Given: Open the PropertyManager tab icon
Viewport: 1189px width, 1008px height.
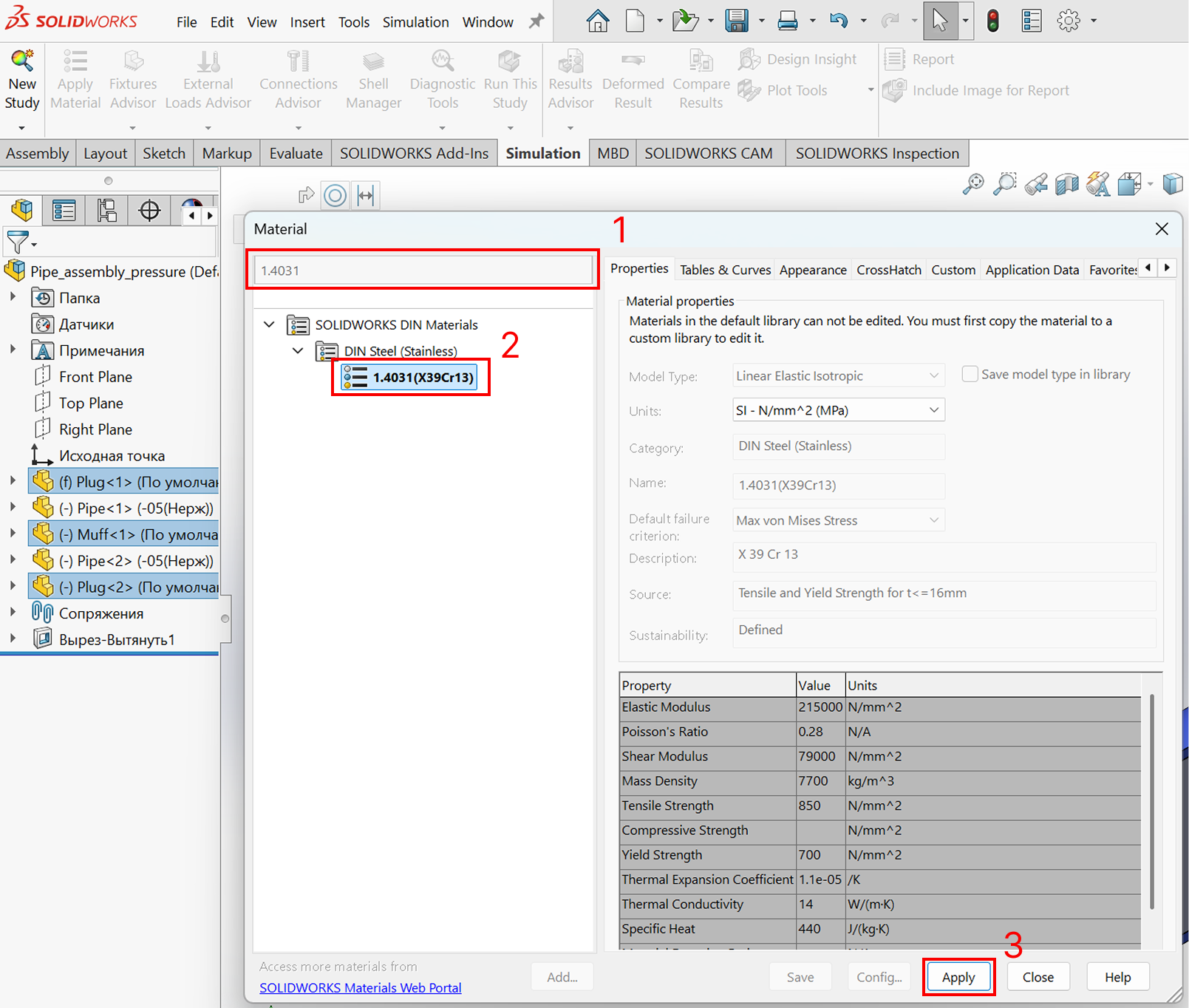Looking at the screenshot, I should pyautogui.click(x=64, y=211).
